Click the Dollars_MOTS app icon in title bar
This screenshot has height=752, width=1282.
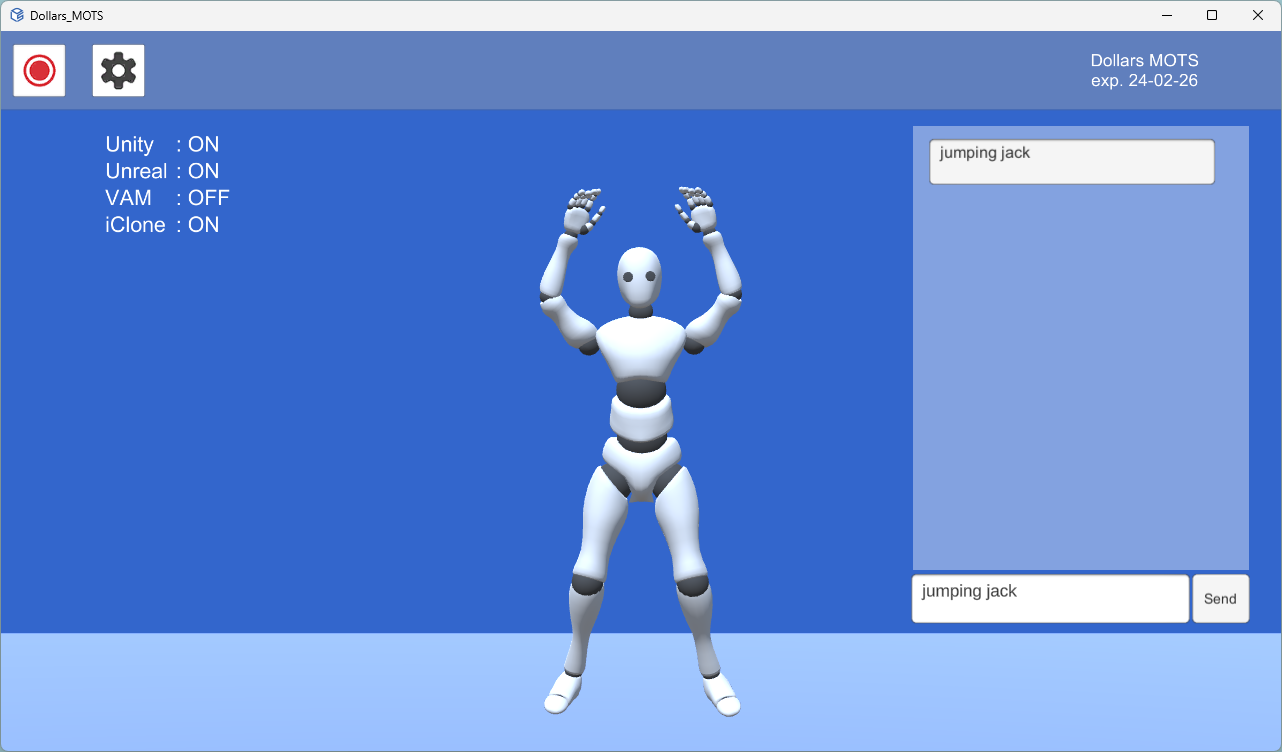(x=17, y=15)
